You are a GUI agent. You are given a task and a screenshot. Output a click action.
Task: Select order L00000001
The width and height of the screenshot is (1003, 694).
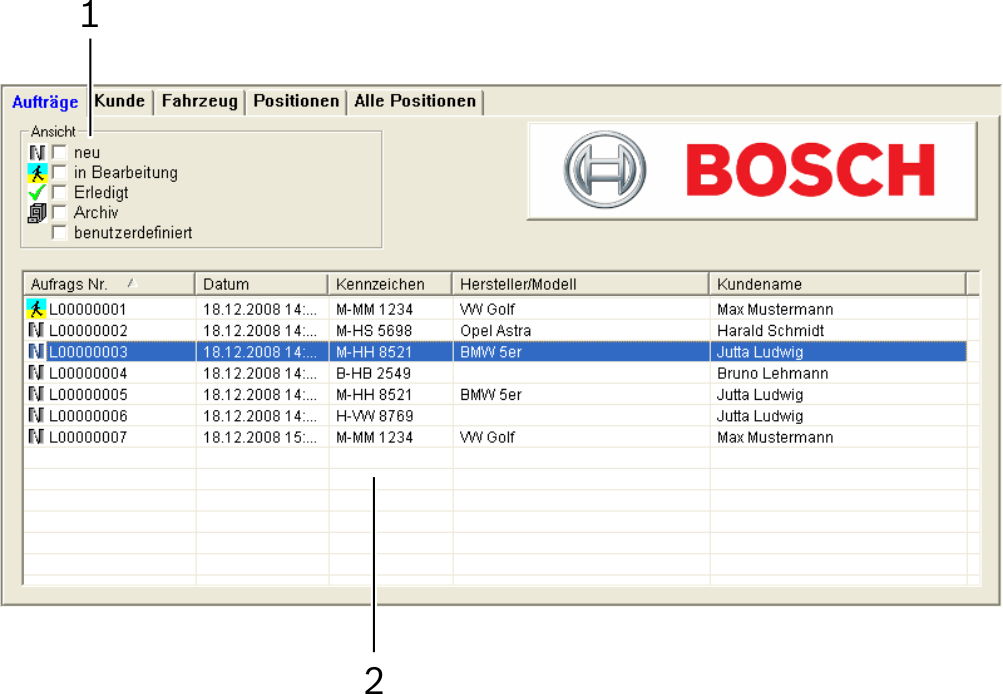click(x=495, y=310)
